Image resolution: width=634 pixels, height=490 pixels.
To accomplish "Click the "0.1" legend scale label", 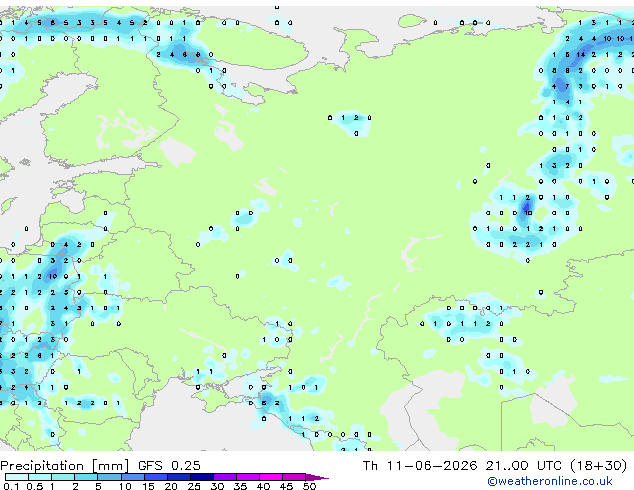I will click(x=11, y=486).
